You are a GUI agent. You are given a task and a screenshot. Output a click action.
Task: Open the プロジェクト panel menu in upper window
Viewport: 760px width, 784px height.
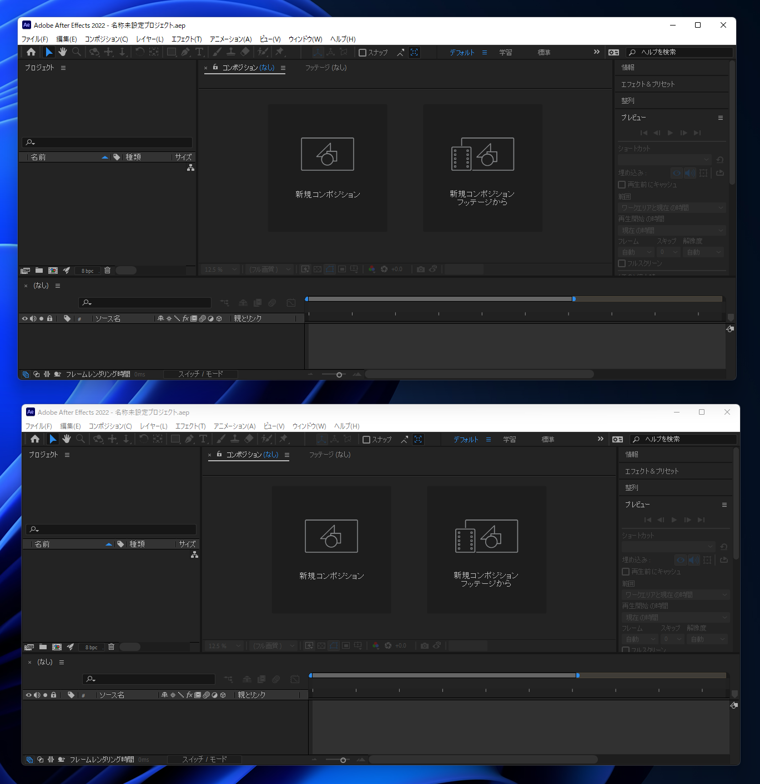pyautogui.click(x=63, y=68)
